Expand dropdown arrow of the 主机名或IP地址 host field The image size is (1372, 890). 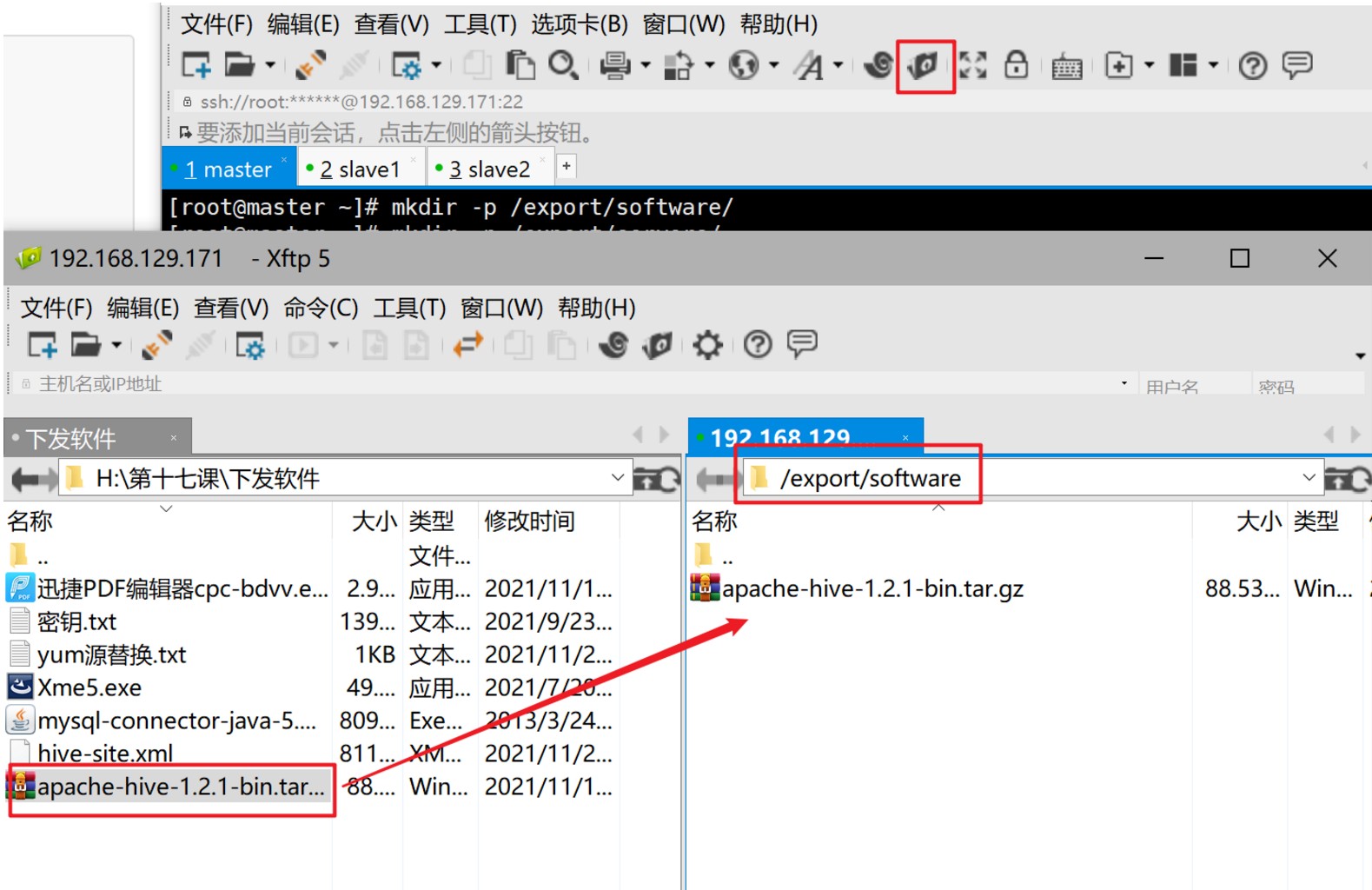coord(1124,383)
